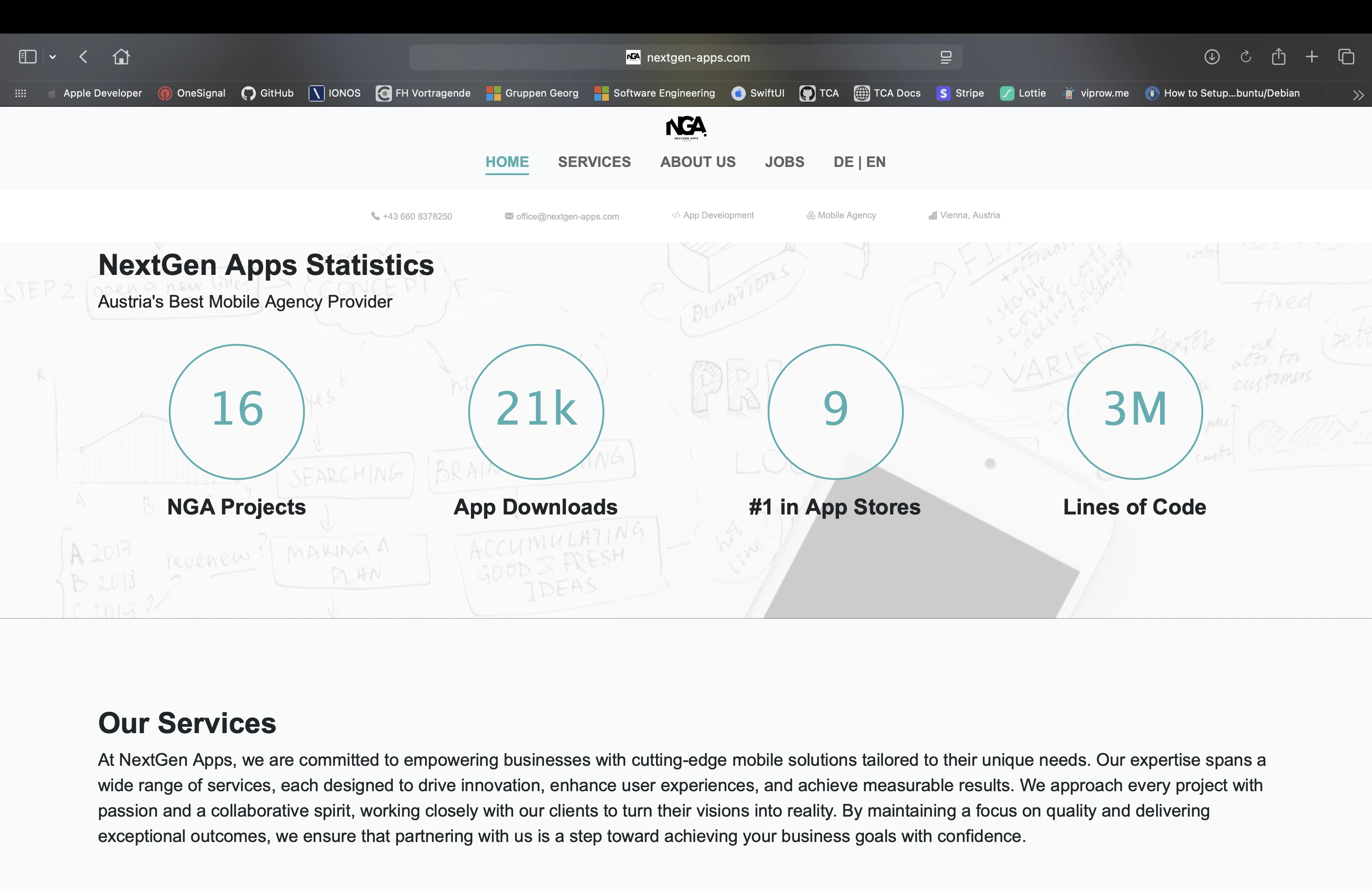Show downloads with the download icon
1372x891 pixels.
[1212, 56]
